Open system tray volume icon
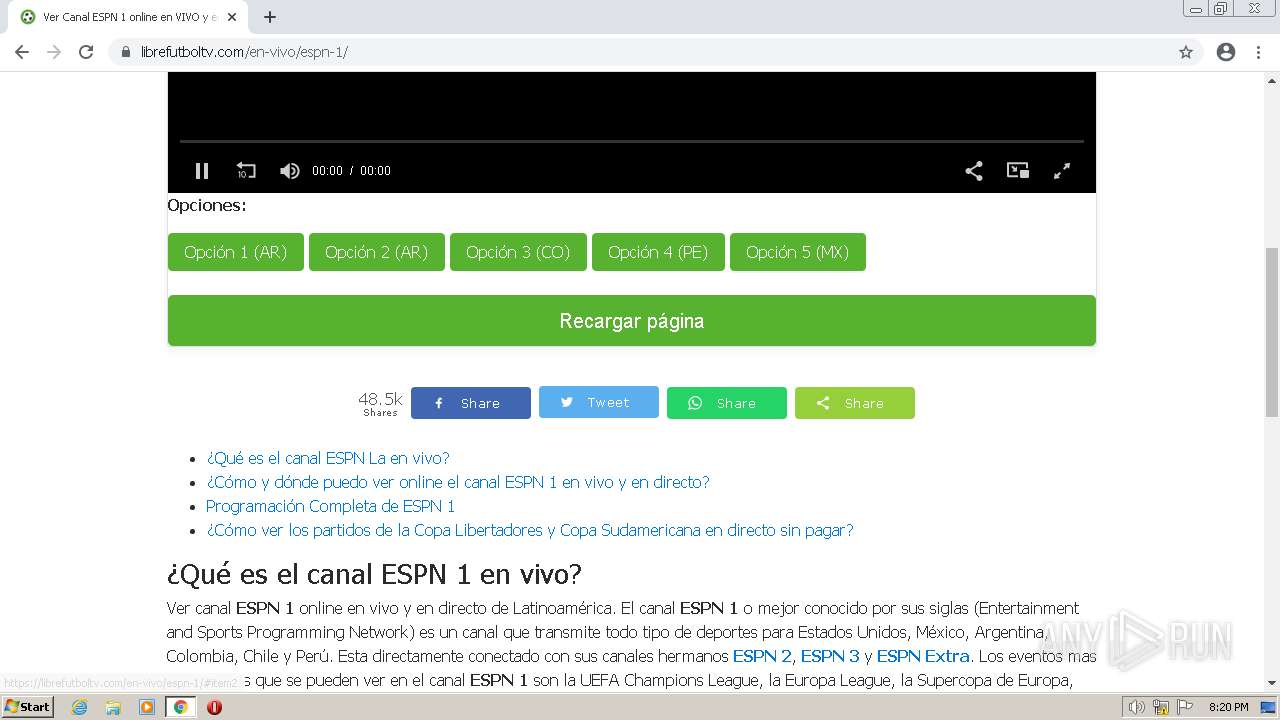 [x=1137, y=707]
